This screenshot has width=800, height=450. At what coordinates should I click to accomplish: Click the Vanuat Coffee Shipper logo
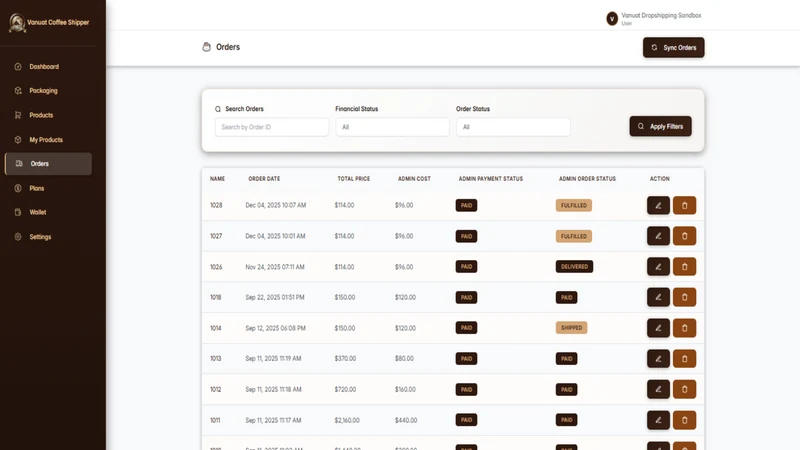17,22
